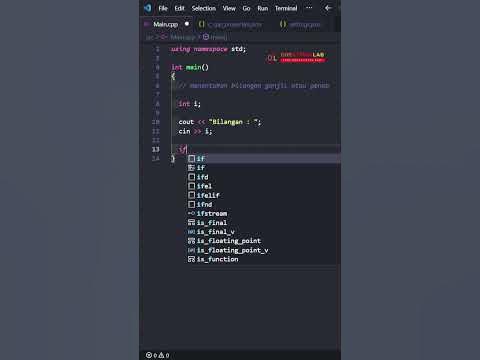The width and height of the screenshot is (480, 360).
Task: Click the snippet icon beside ifd
Action: pyautogui.click(x=191, y=177)
